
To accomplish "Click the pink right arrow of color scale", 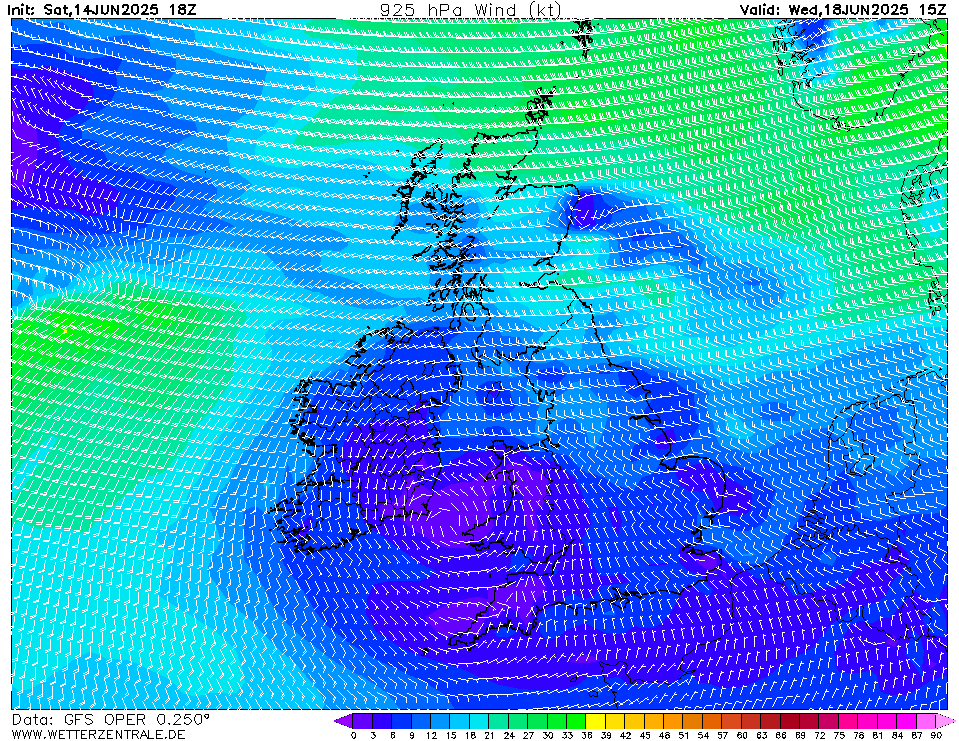I will (x=945, y=721).
